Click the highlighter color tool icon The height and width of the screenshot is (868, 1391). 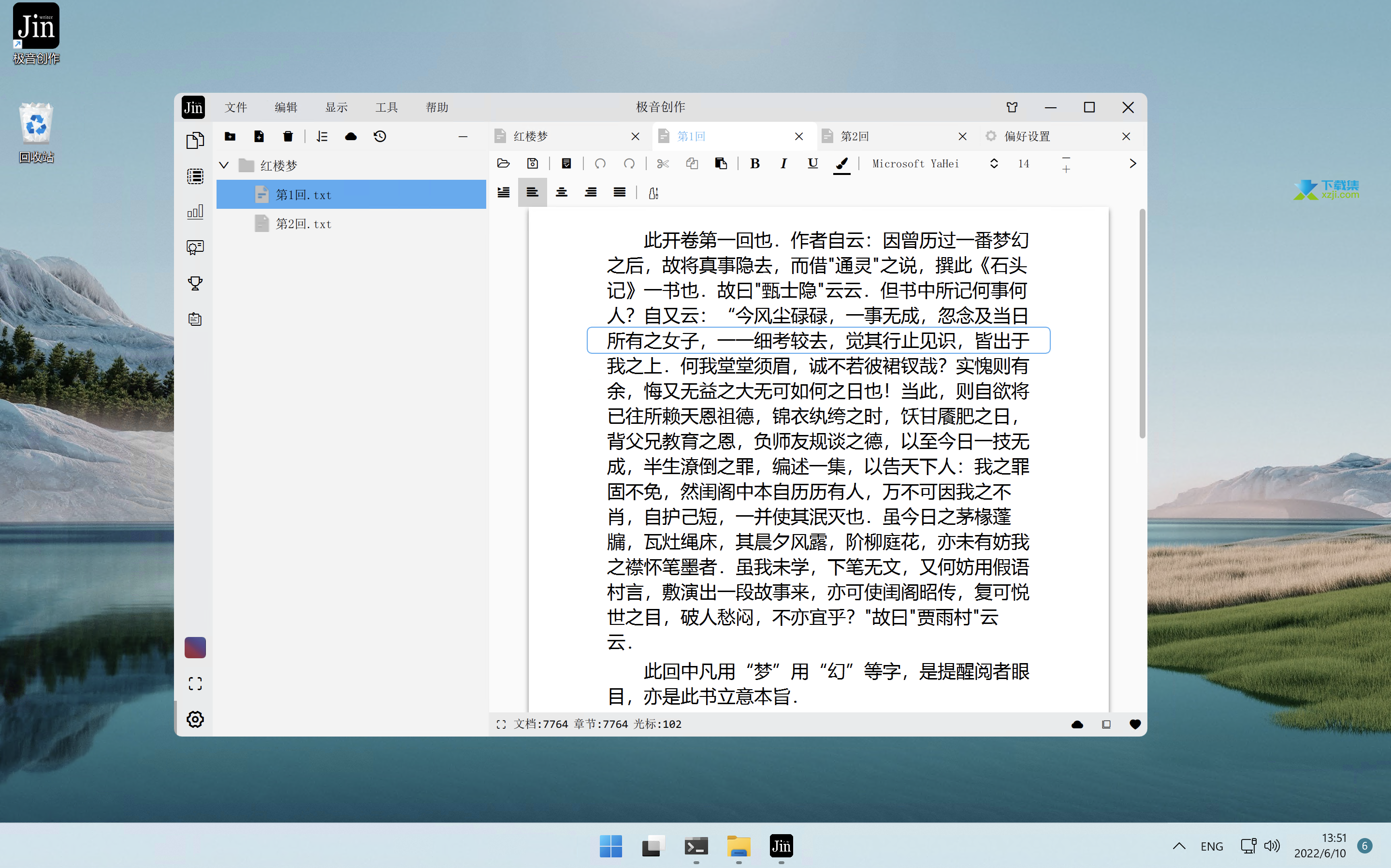[x=841, y=164]
